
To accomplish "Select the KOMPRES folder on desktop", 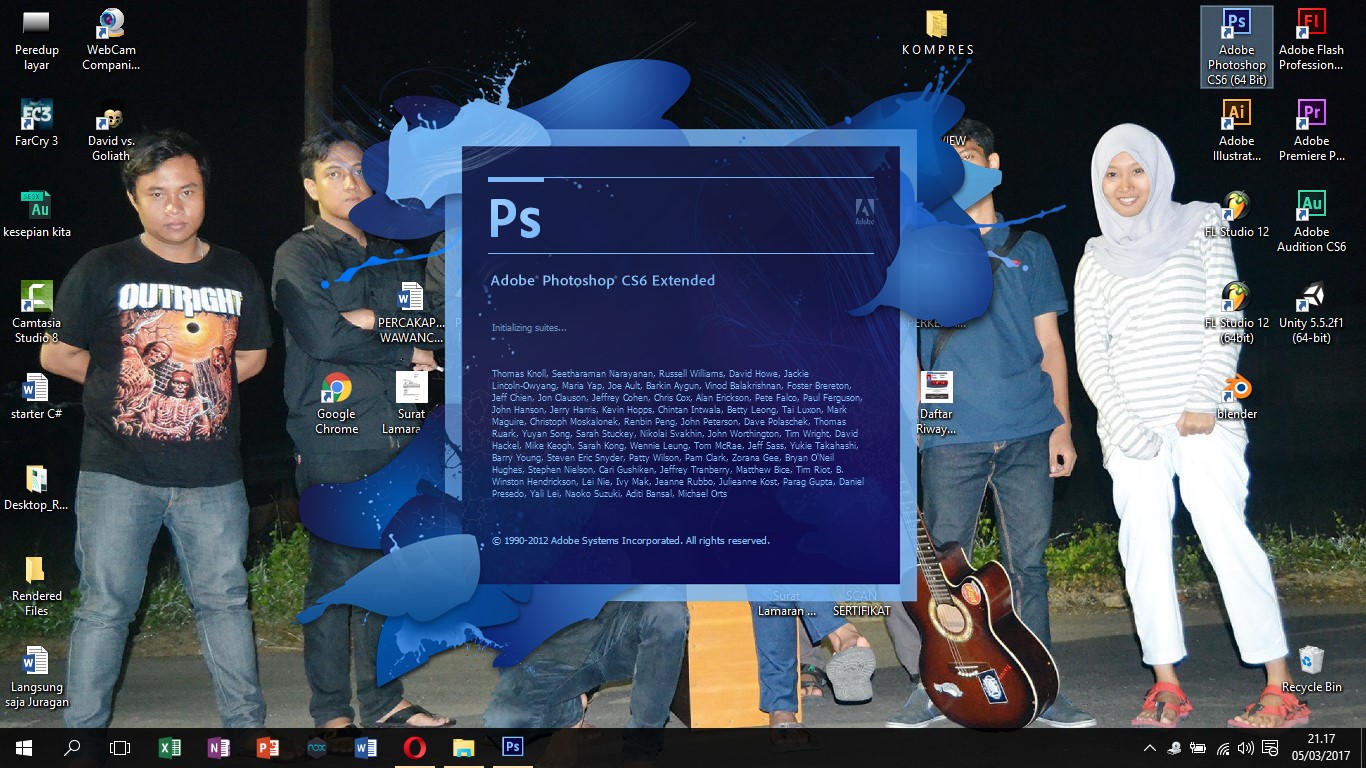I will (x=937, y=33).
